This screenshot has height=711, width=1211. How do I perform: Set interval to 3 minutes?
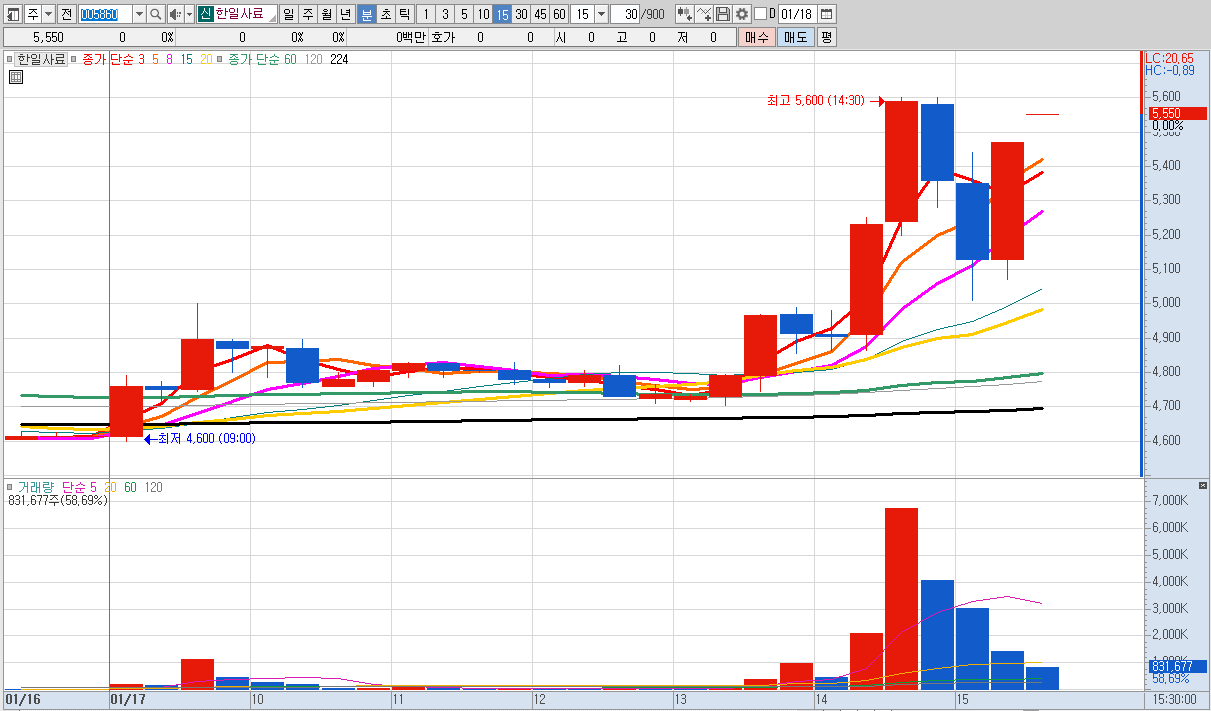point(444,14)
